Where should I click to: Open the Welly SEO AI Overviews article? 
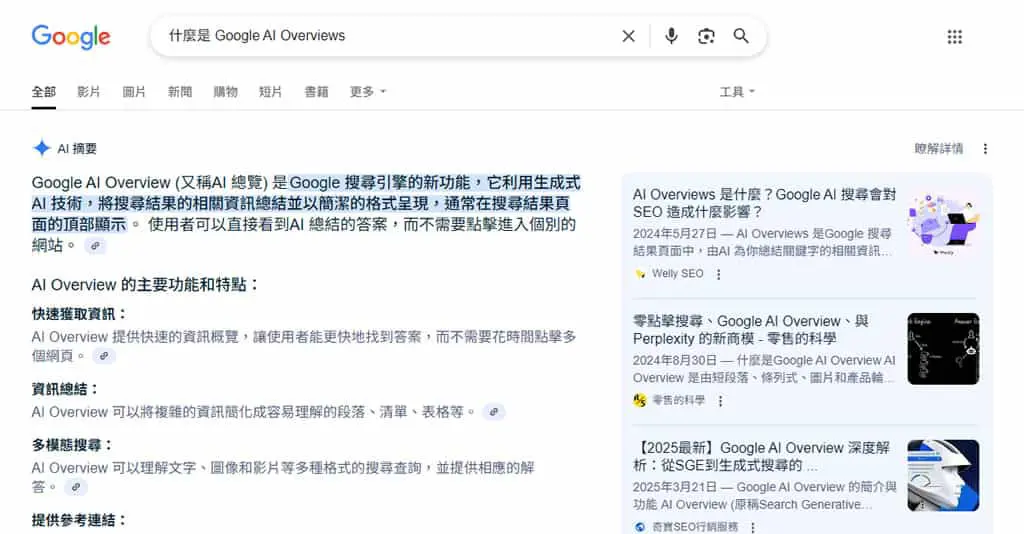764,203
